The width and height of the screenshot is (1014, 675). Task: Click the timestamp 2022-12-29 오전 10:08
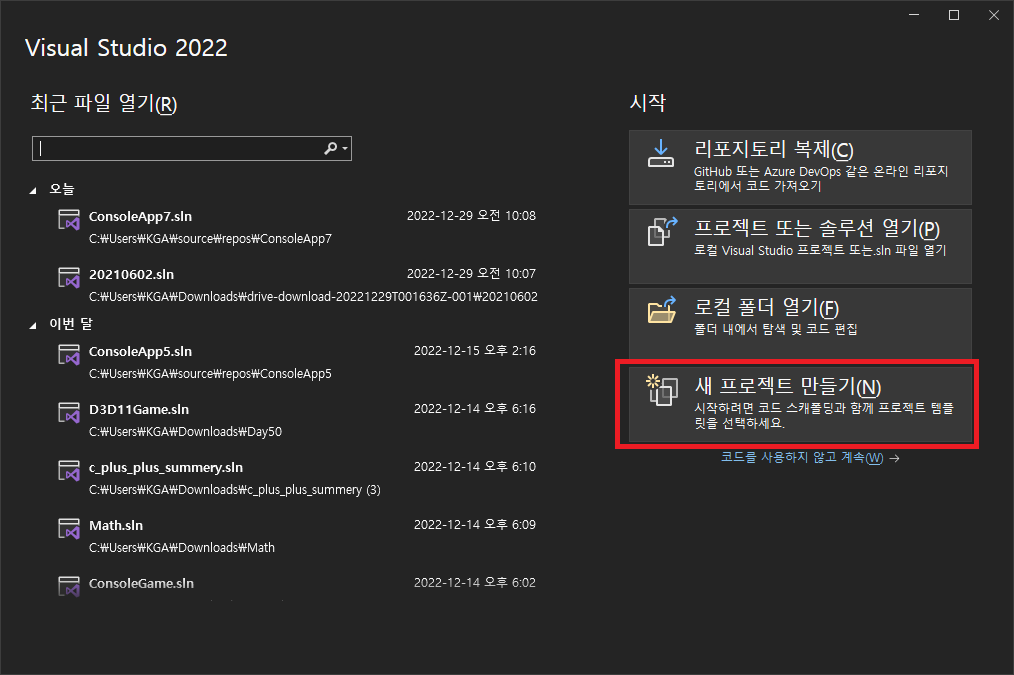471,216
